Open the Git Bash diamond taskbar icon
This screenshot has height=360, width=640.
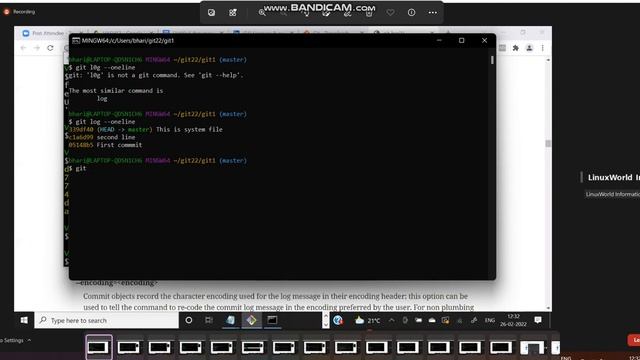point(251,320)
